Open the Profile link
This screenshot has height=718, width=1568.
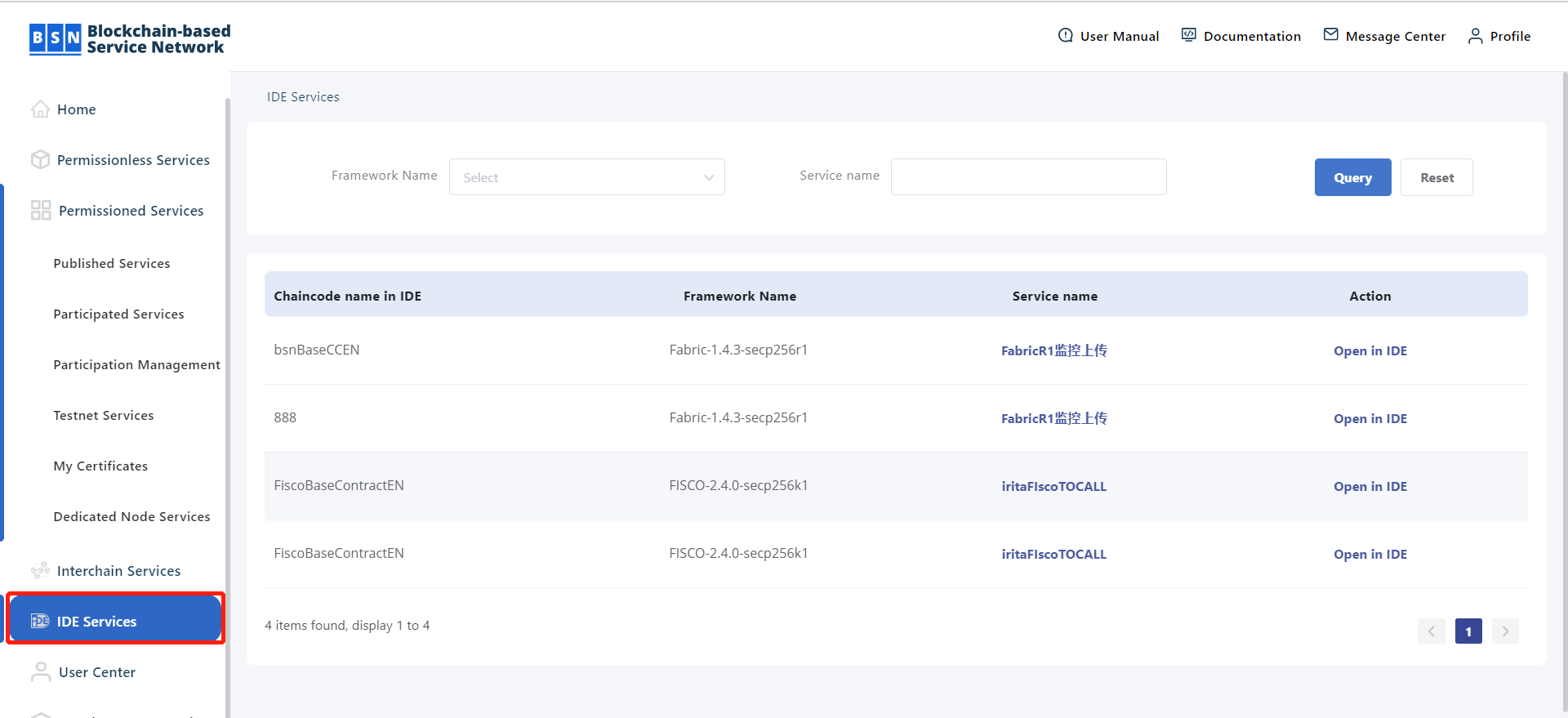coord(1510,36)
